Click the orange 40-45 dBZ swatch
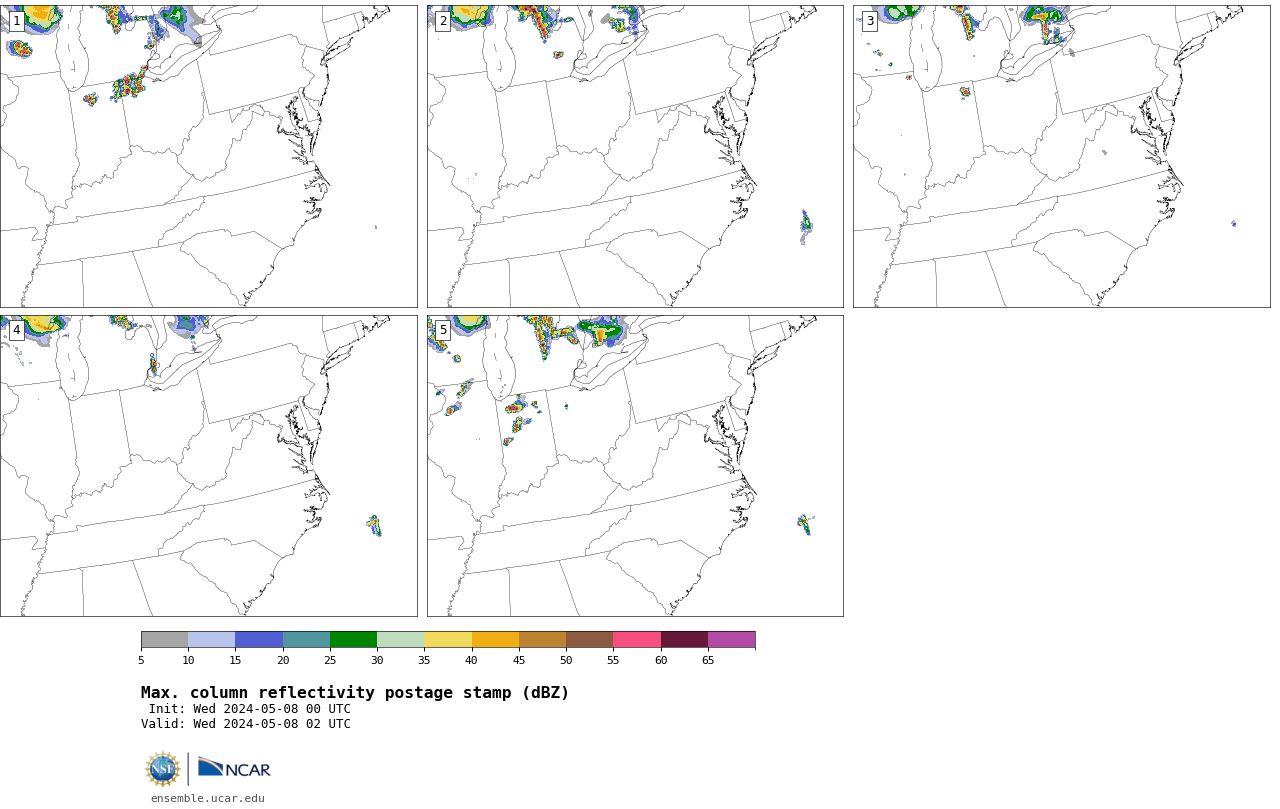The height and width of the screenshot is (809, 1280). [x=495, y=640]
